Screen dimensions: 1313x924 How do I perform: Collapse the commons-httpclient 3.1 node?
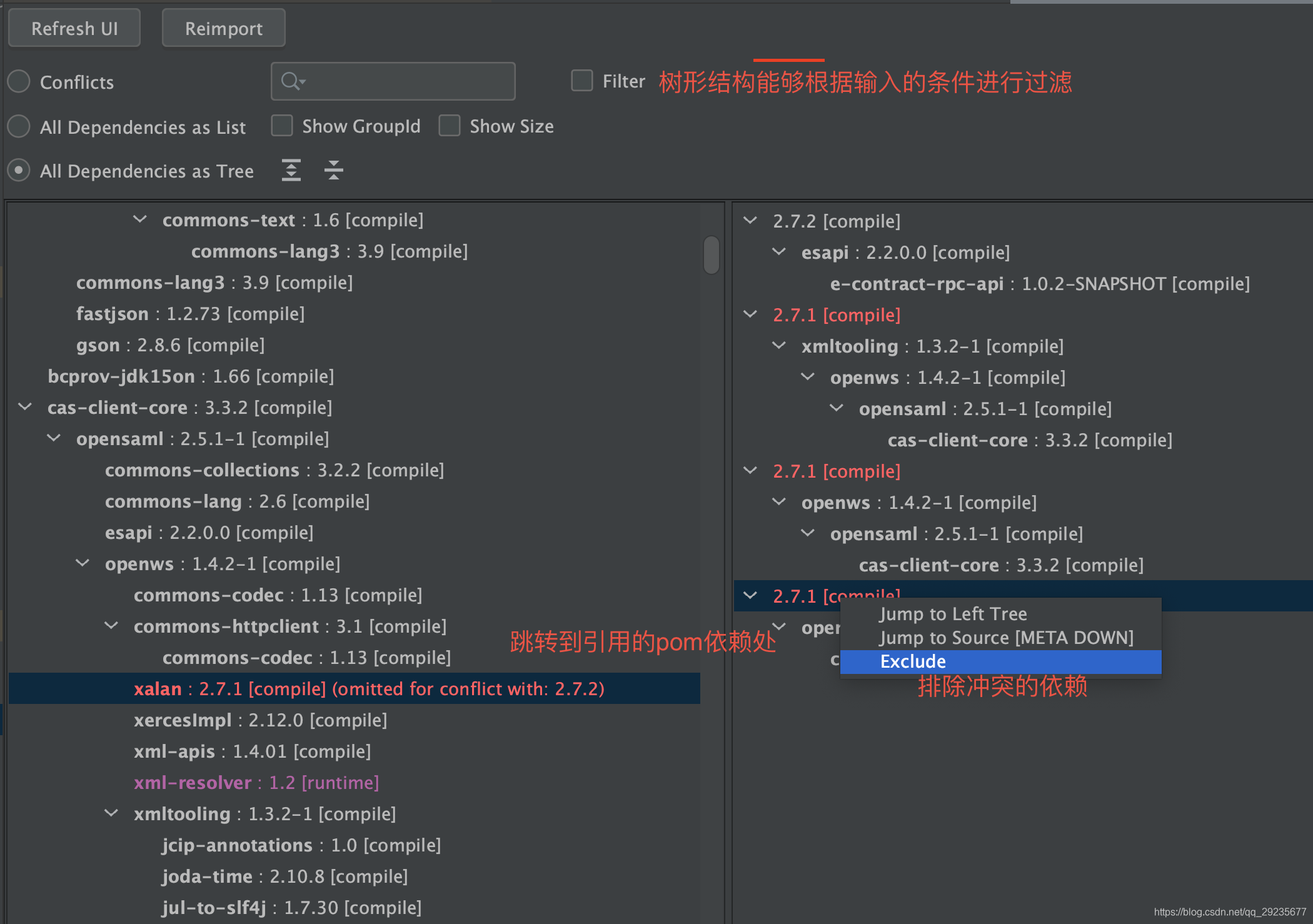tap(111, 626)
